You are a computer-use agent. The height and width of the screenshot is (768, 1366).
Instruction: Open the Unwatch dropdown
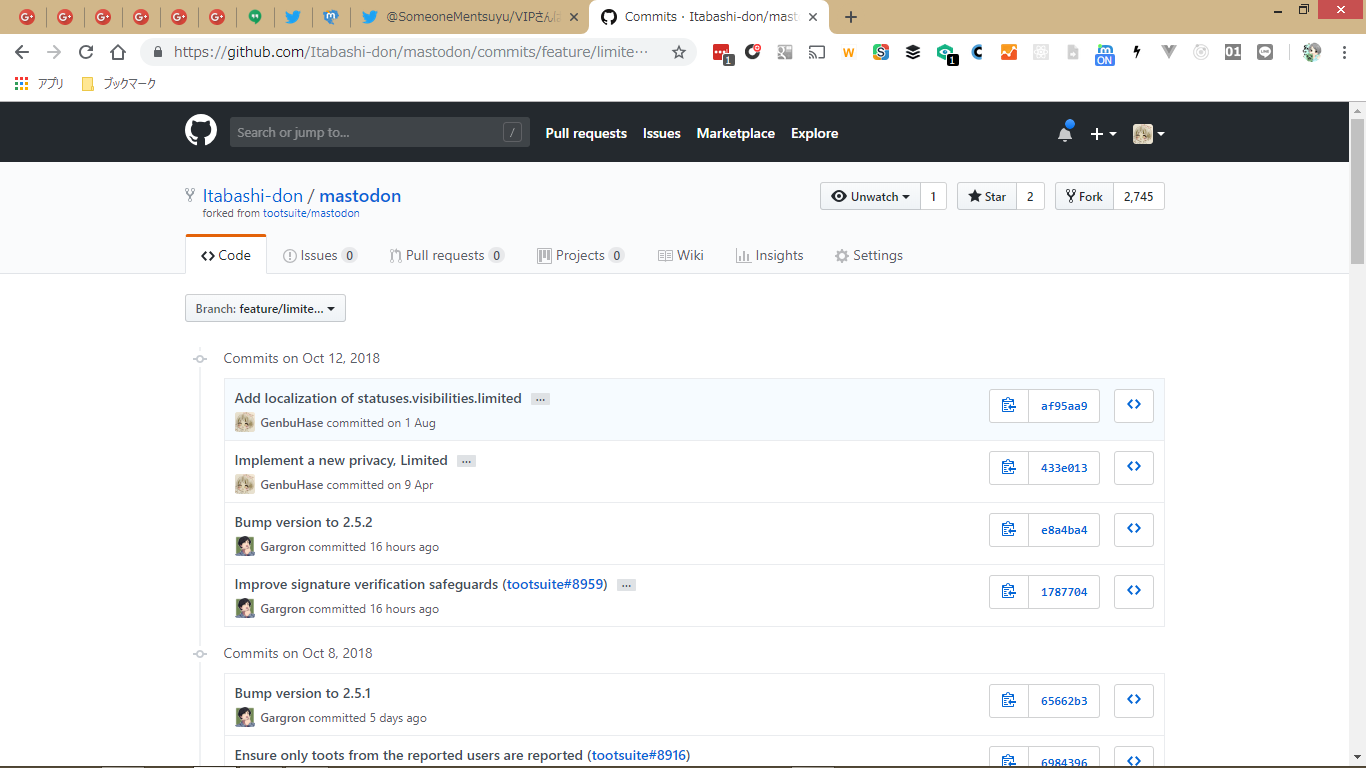[x=869, y=197]
